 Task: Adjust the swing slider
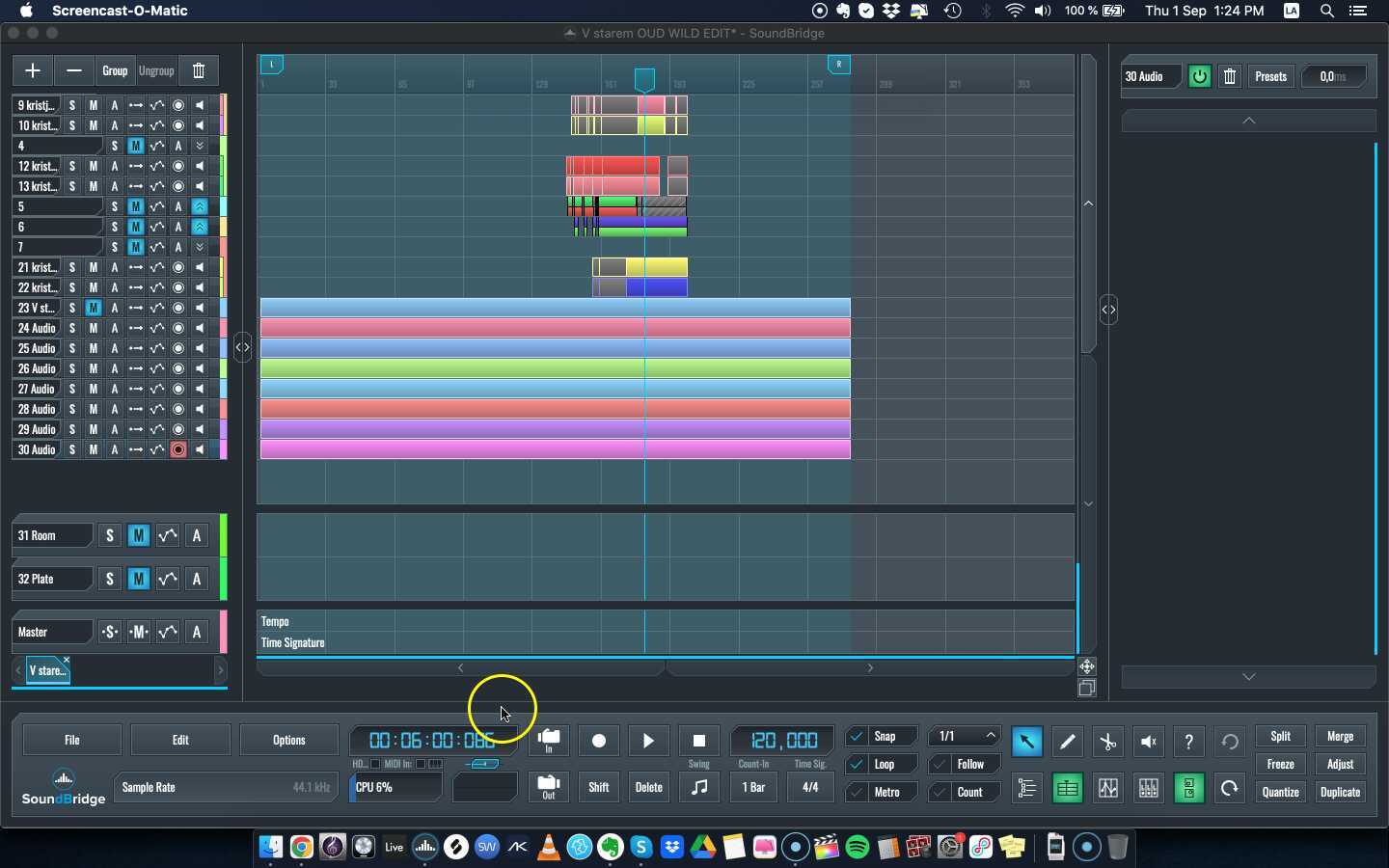(484, 763)
